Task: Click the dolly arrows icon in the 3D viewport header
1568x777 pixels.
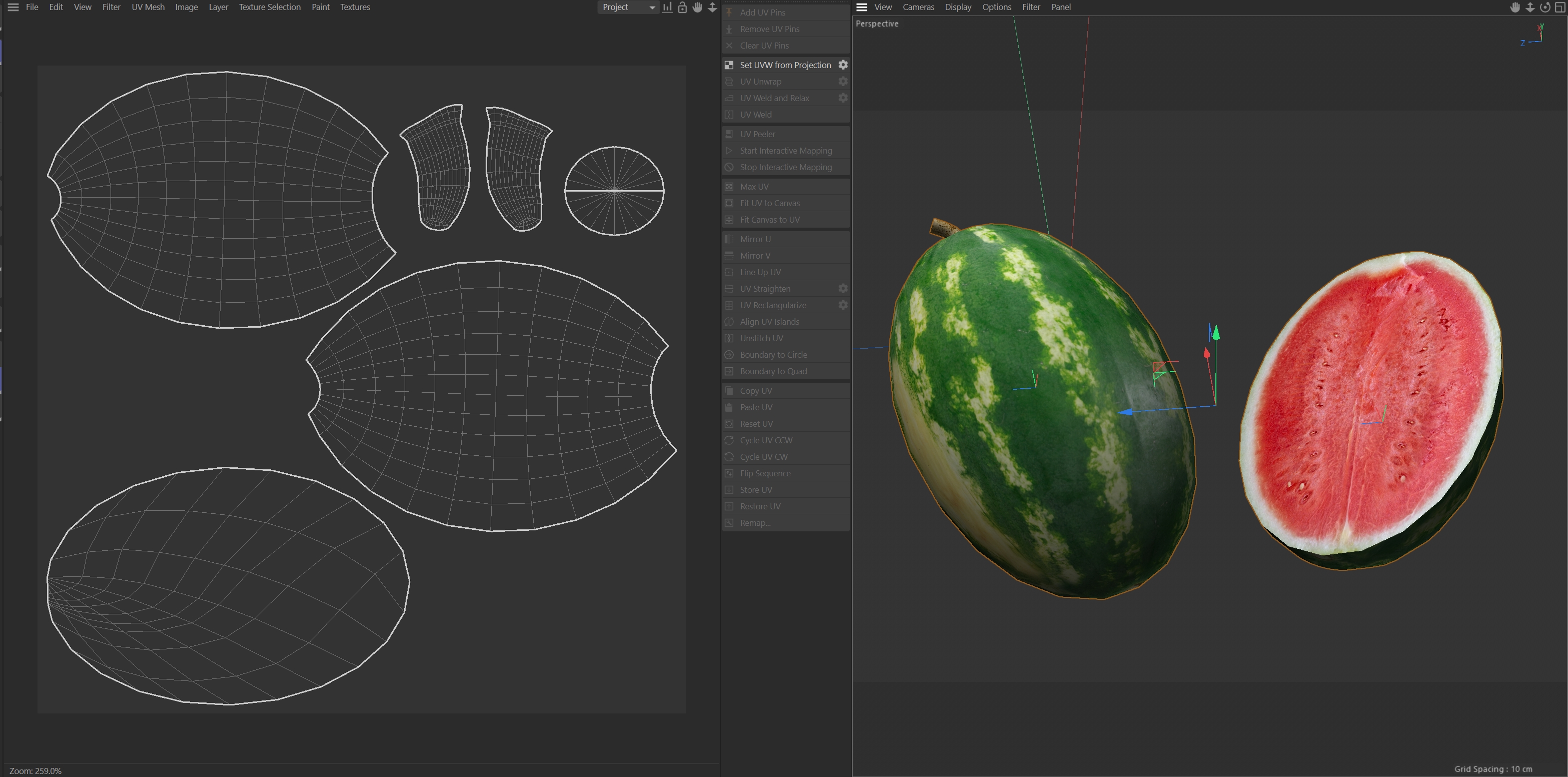Action: click(1529, 8)
